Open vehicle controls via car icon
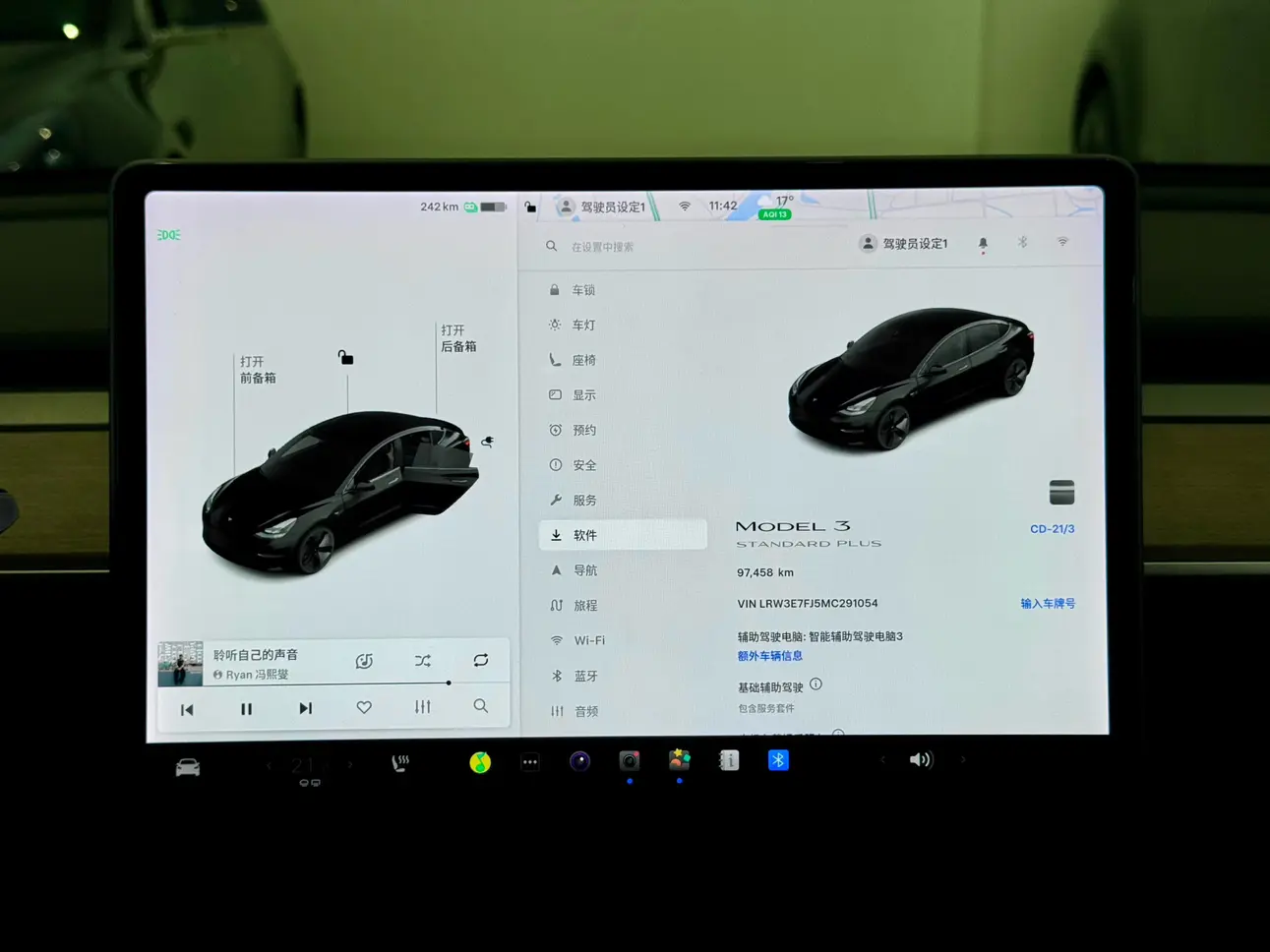Screen dimensions: 1270x952 [188, 767]
